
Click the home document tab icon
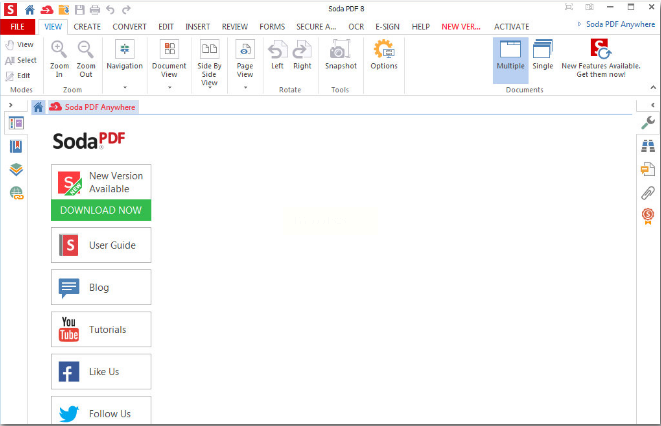click(38, 107)
